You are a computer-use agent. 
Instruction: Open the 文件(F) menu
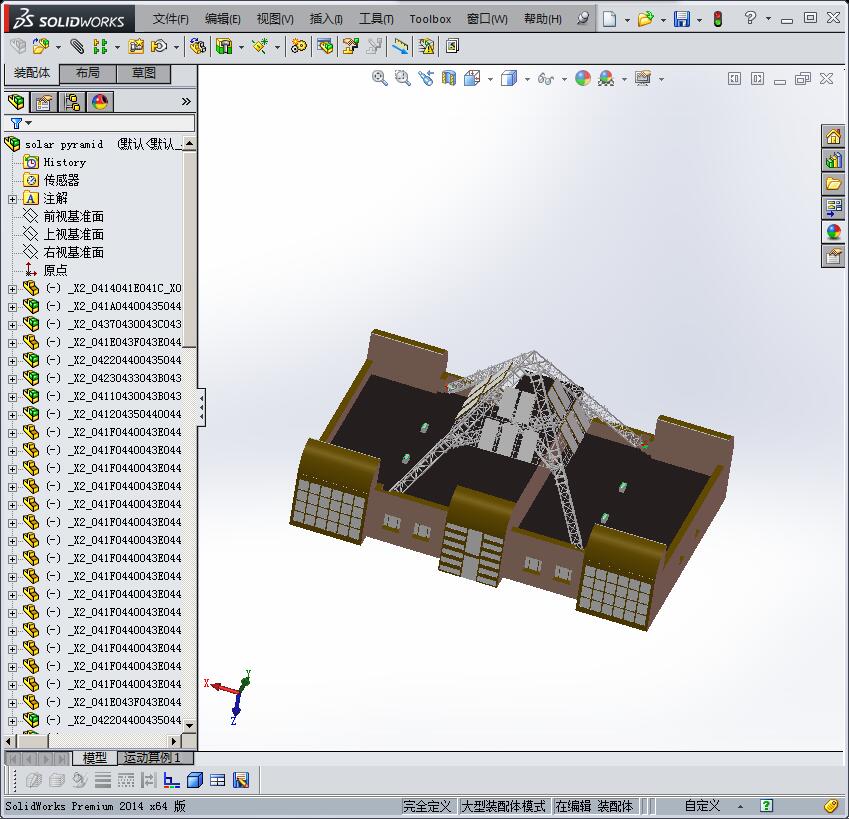[170, 19]
